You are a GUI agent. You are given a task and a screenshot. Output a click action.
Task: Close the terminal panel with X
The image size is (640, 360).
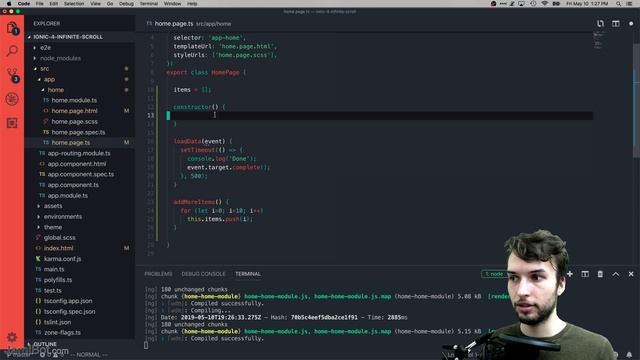point(631,274)
